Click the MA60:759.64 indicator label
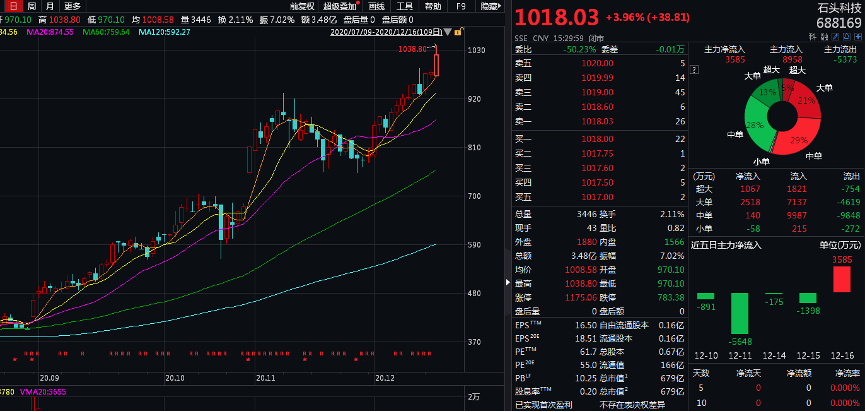The image size is (866, 412). pyautogui.click(x=106, y=32)
